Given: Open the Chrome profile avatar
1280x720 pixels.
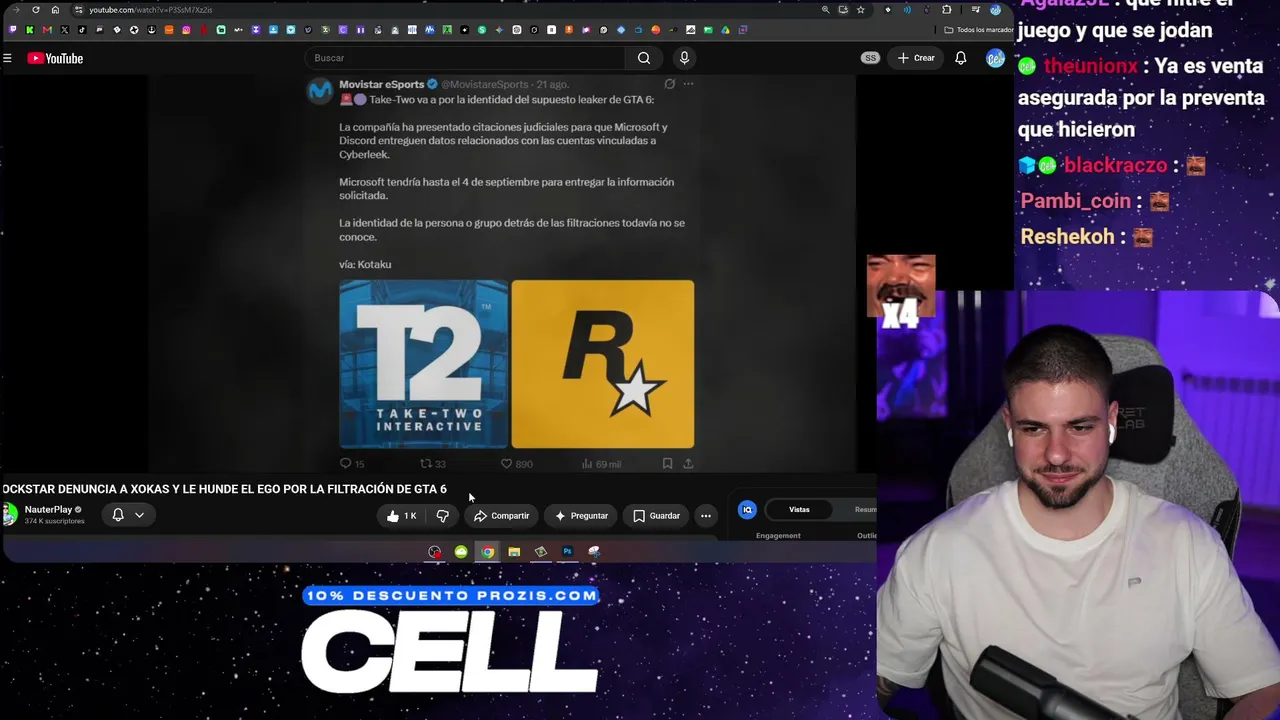Looking at the screenshot, I should 995,10.
